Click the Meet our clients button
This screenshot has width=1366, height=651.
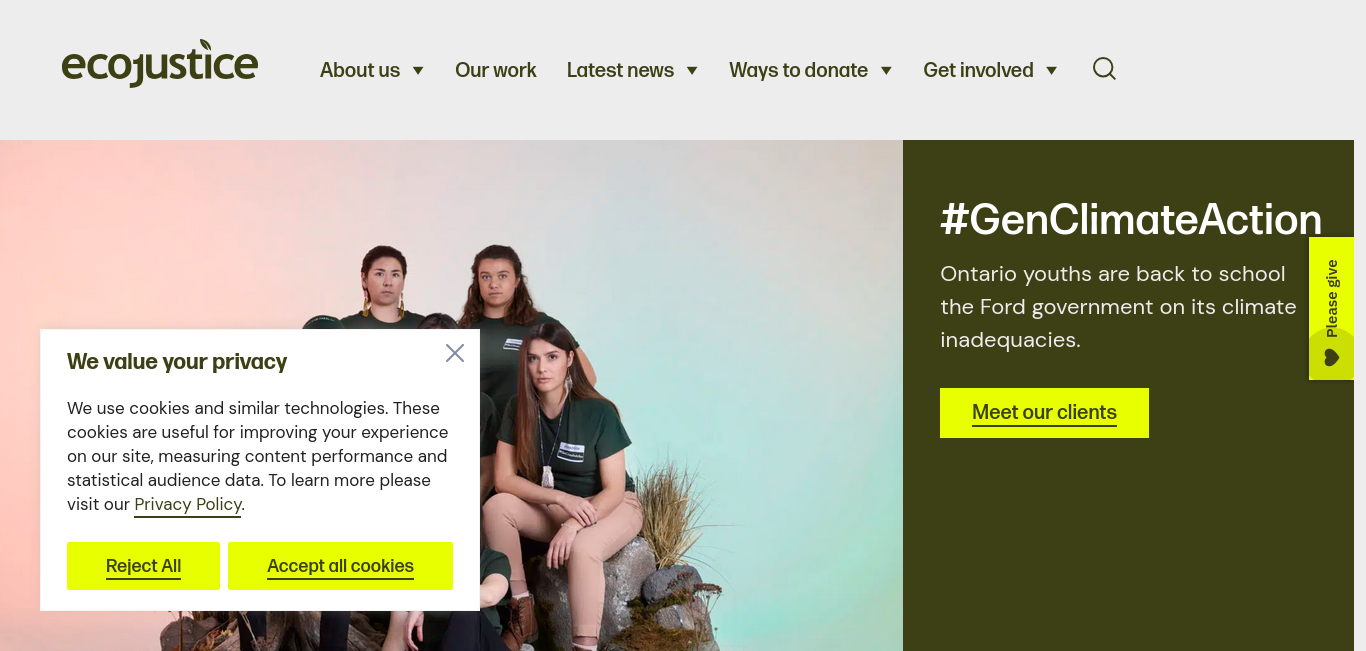click(1044, 413)
